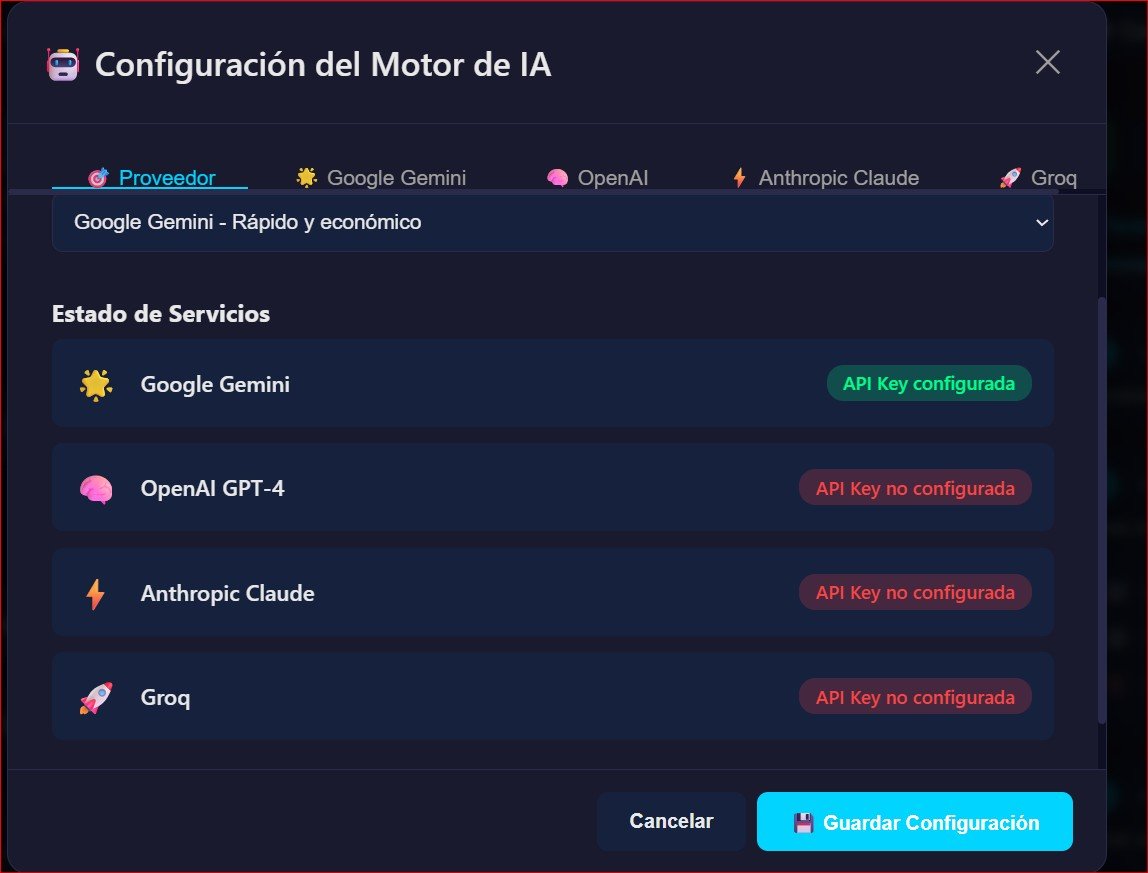Click the chevron on the provider combo box
The height and width of the screenshot is (873, 1148).
(1041, 222)
